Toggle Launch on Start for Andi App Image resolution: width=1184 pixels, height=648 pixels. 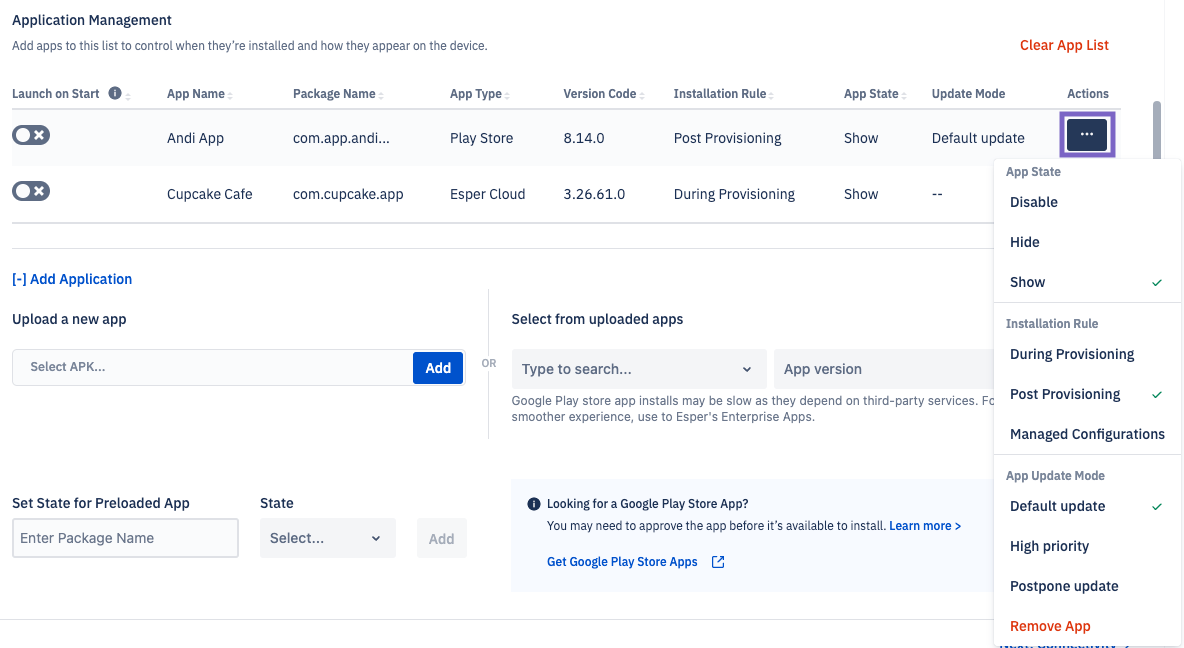click(31, 135)
